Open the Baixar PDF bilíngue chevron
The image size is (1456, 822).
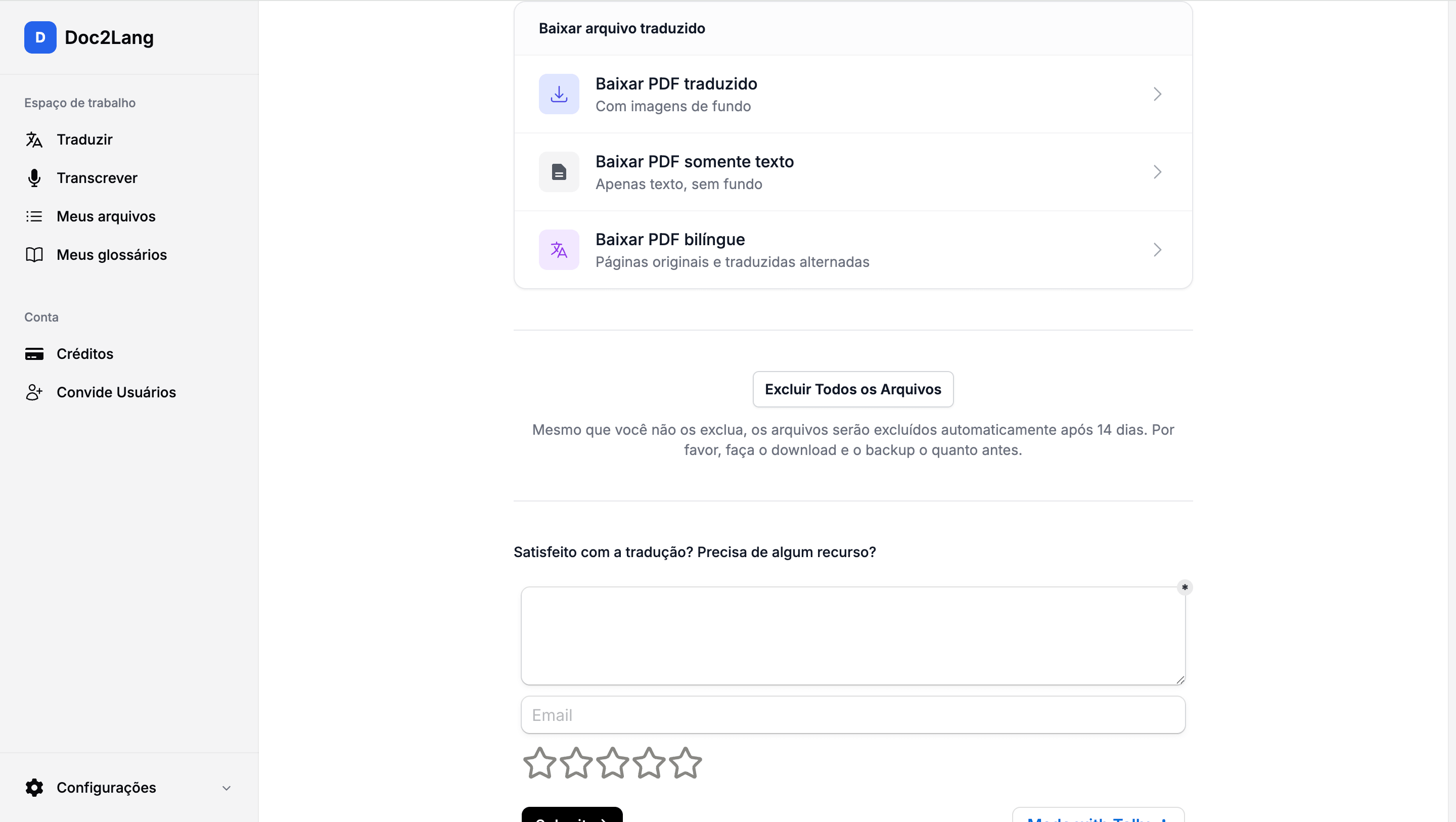[1157, 250]
